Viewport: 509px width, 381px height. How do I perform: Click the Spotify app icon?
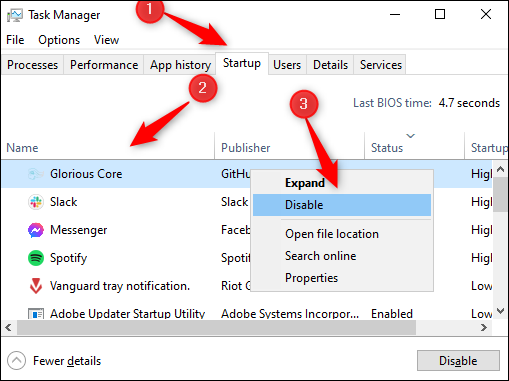tap(36, 258)
